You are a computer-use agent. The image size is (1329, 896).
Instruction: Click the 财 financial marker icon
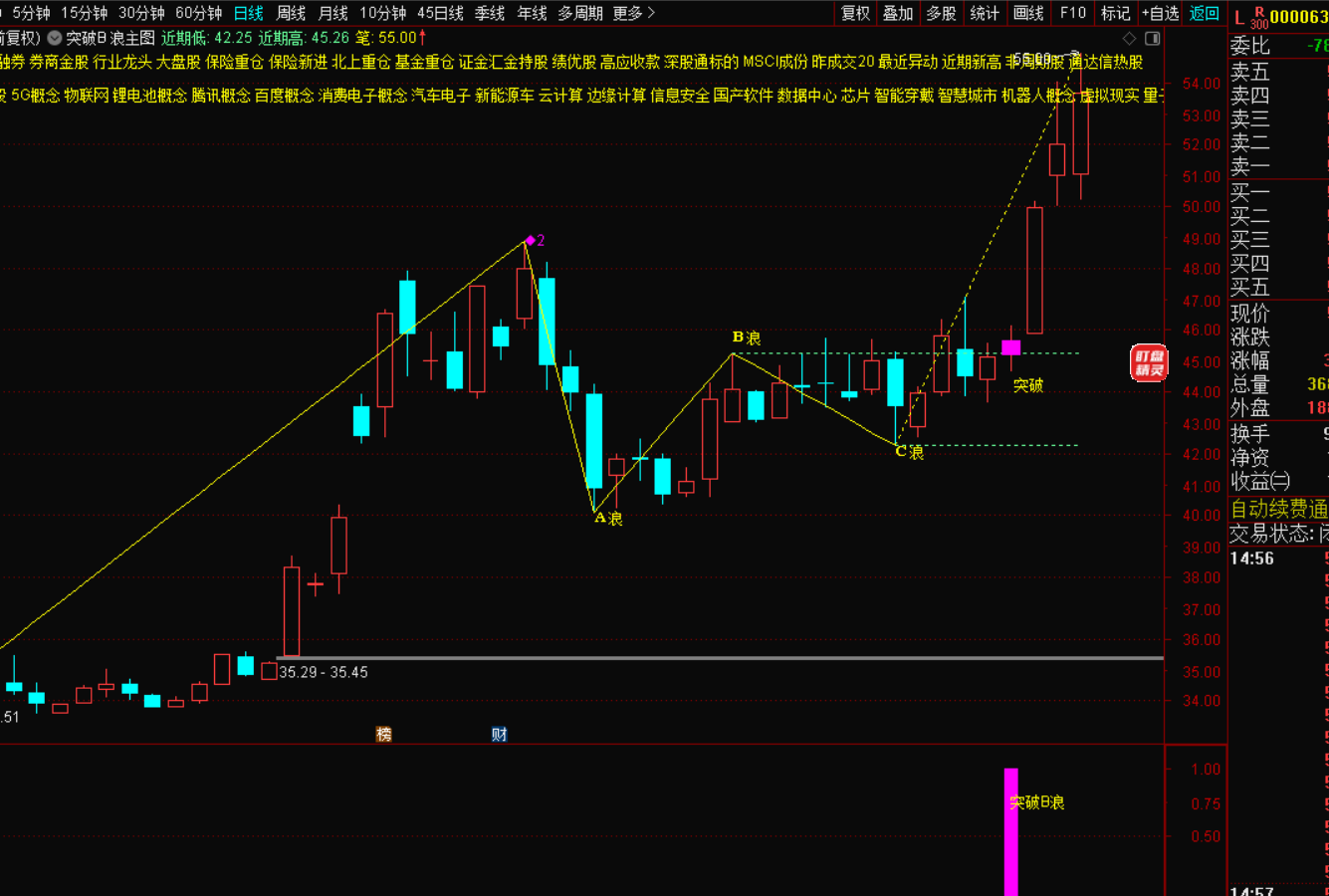pos(499,735)
